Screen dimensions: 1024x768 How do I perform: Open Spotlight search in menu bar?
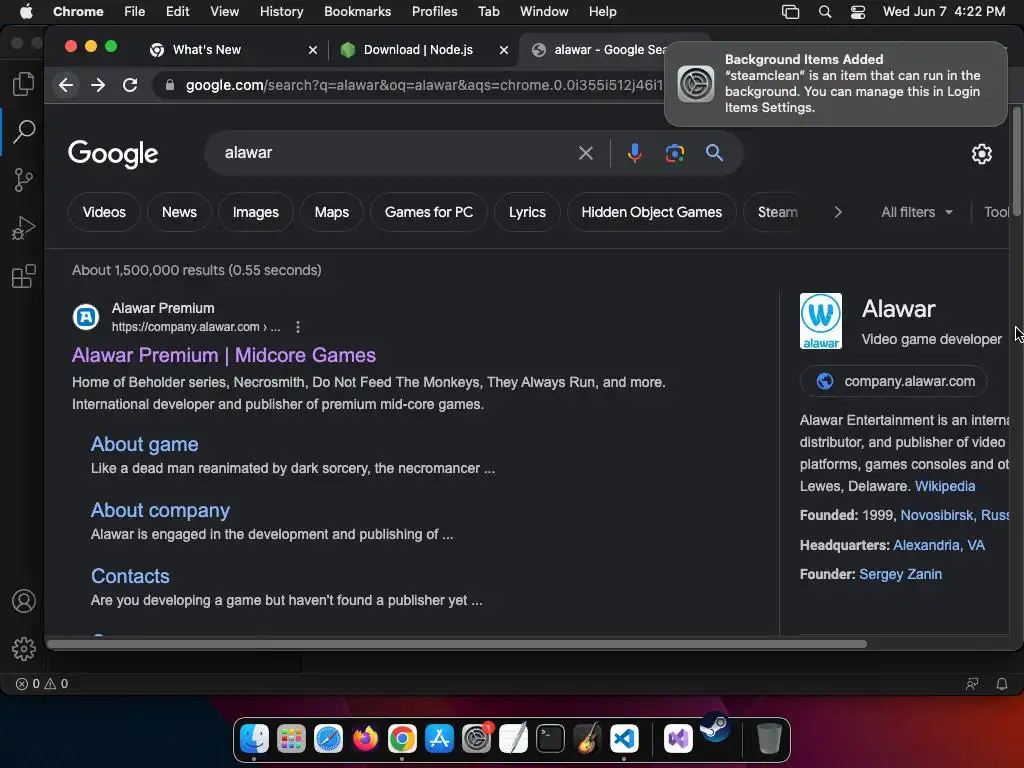click(x=825, y=12)
